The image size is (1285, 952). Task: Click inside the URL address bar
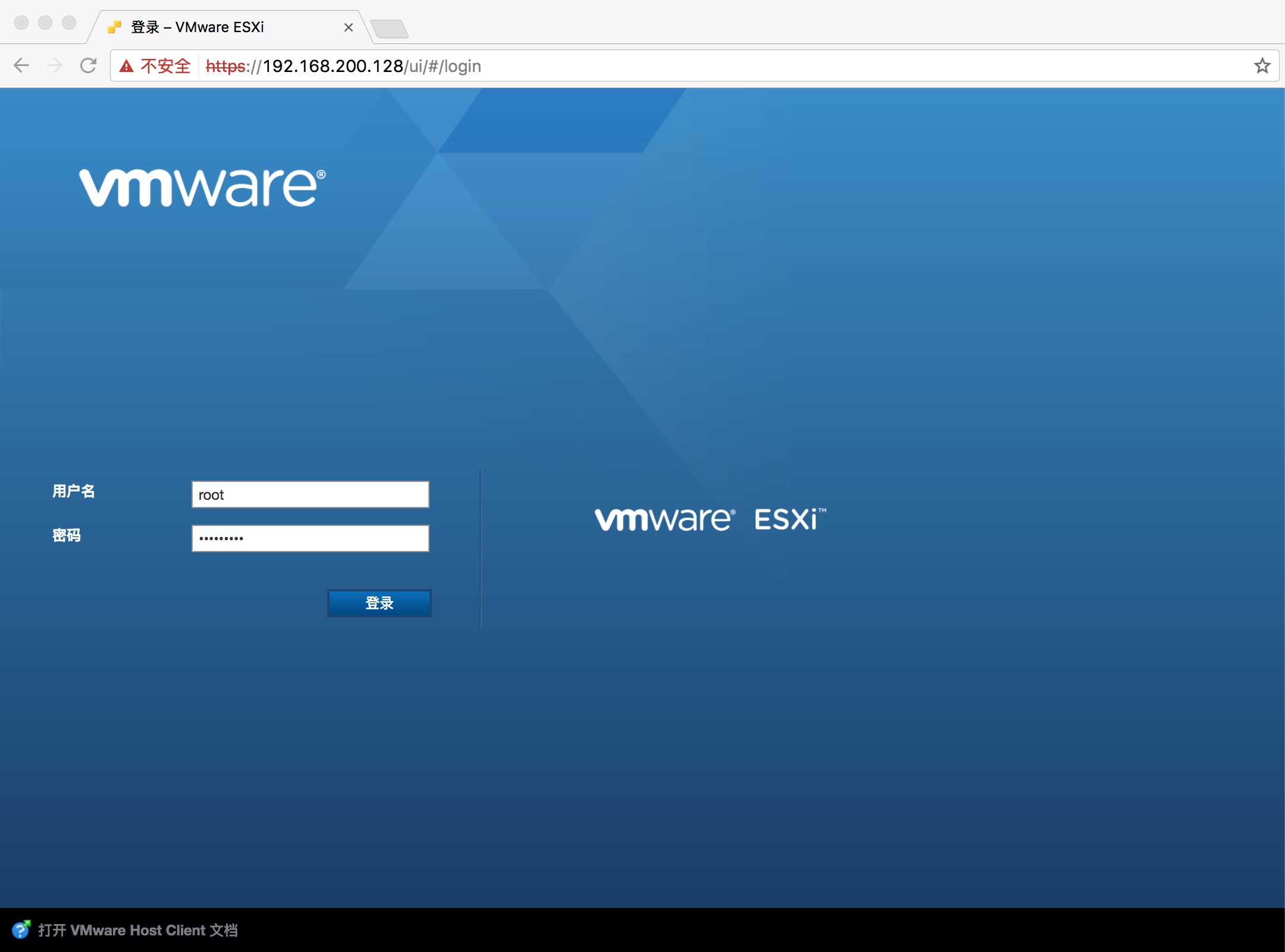point(535,65)
